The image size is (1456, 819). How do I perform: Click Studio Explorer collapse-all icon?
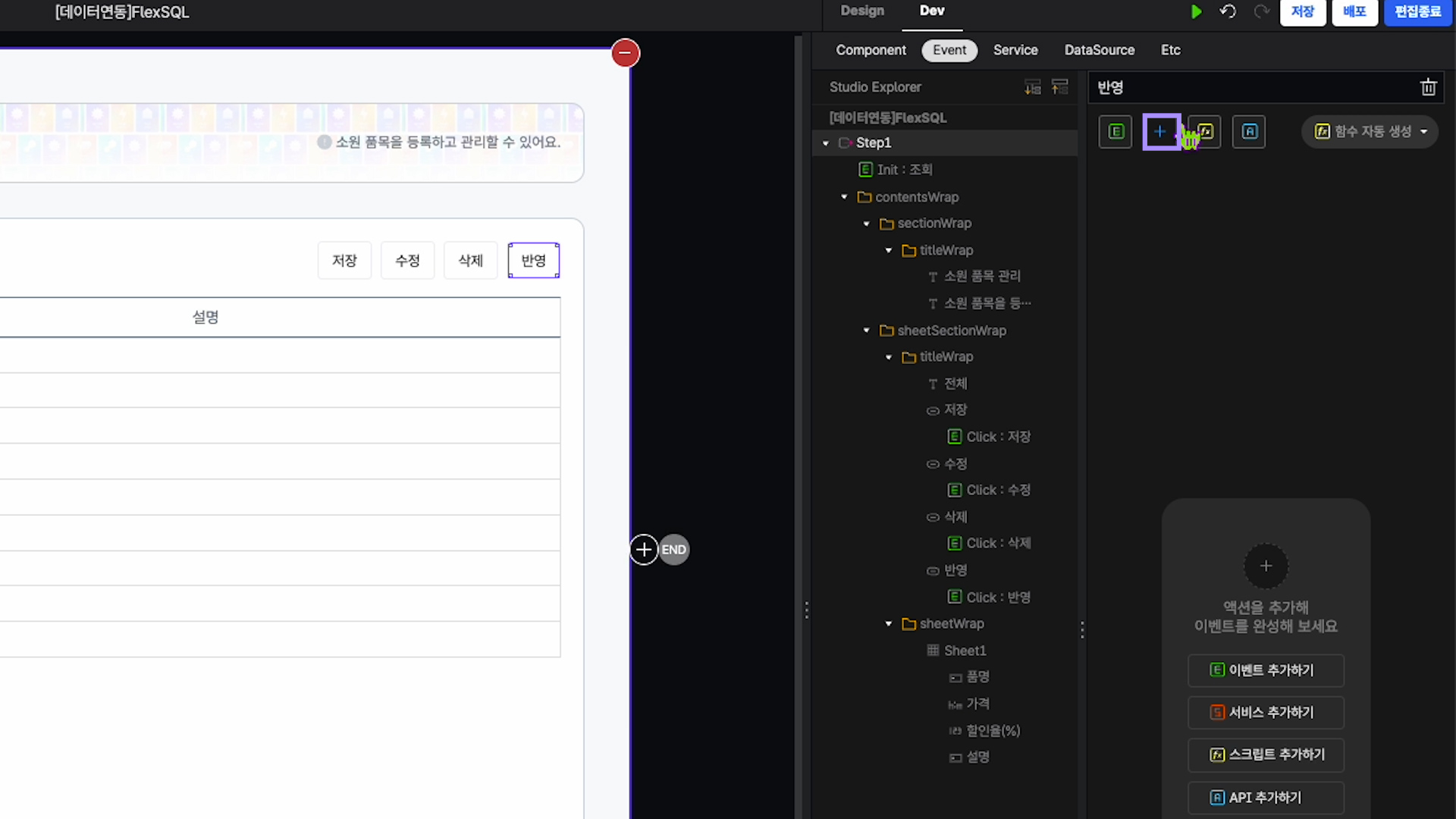tap(1060, 87)
